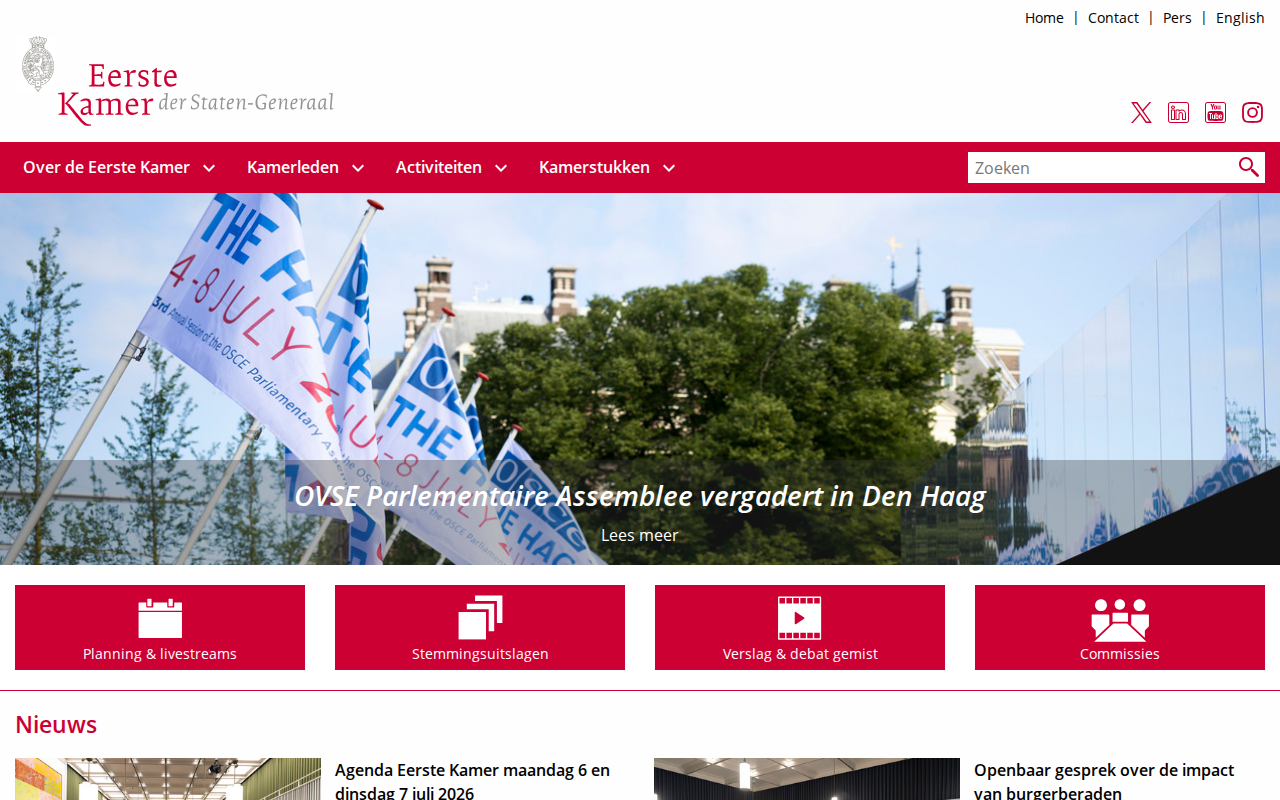This screenshot has height=800, width=1280.
Task: Open the X (Twitter) social icon
Action: tap(1141, 113)
